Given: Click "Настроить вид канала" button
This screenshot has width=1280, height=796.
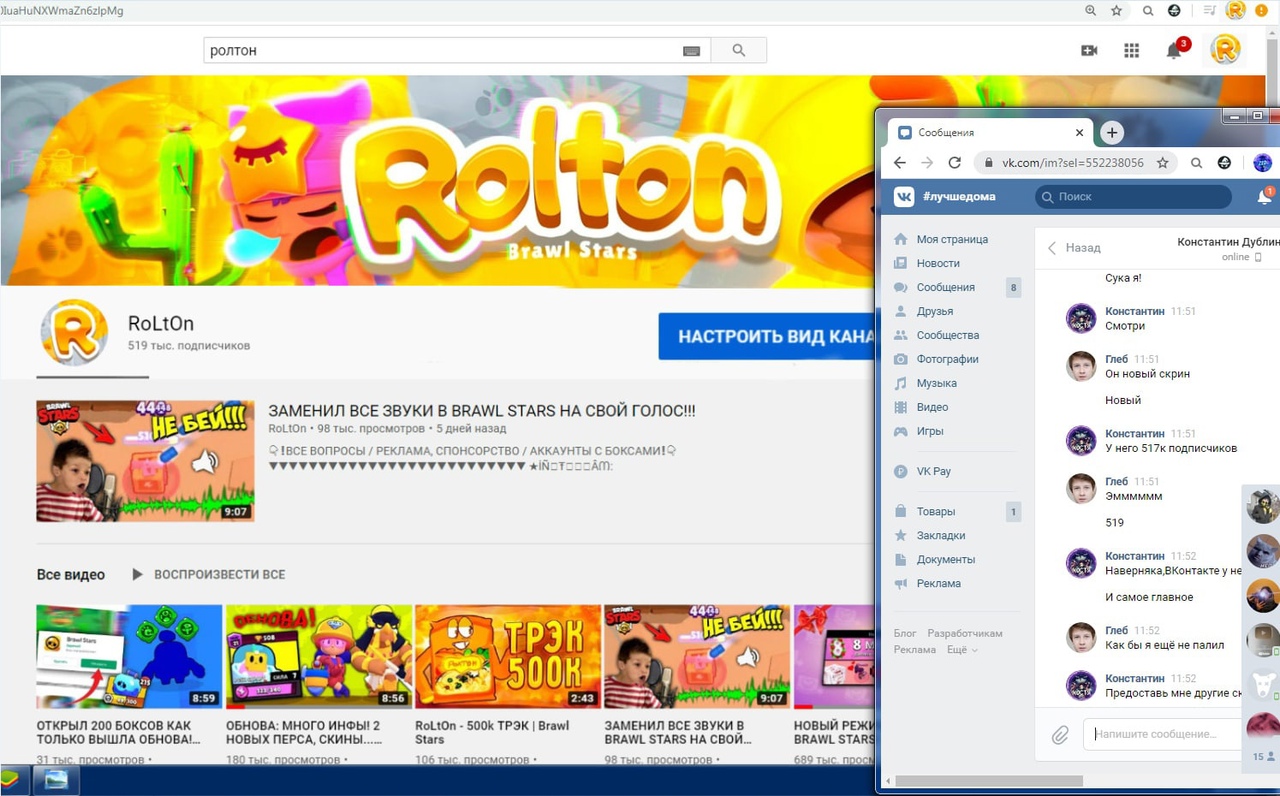Looking at the screenshot, I should [766, 337].
